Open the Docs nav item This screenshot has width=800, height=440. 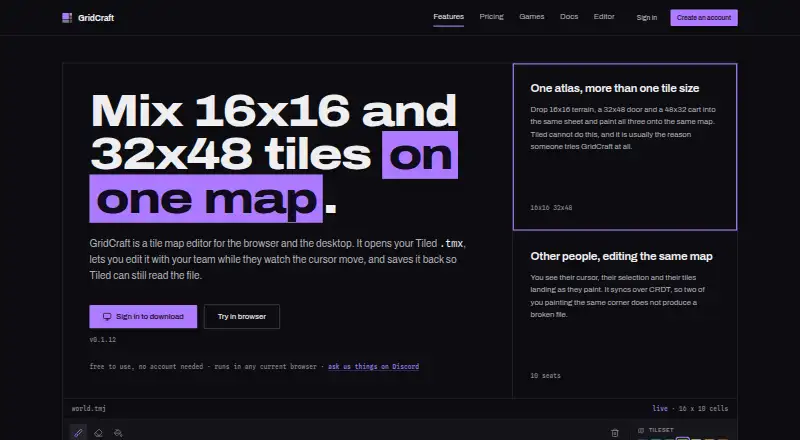(569, 17)
